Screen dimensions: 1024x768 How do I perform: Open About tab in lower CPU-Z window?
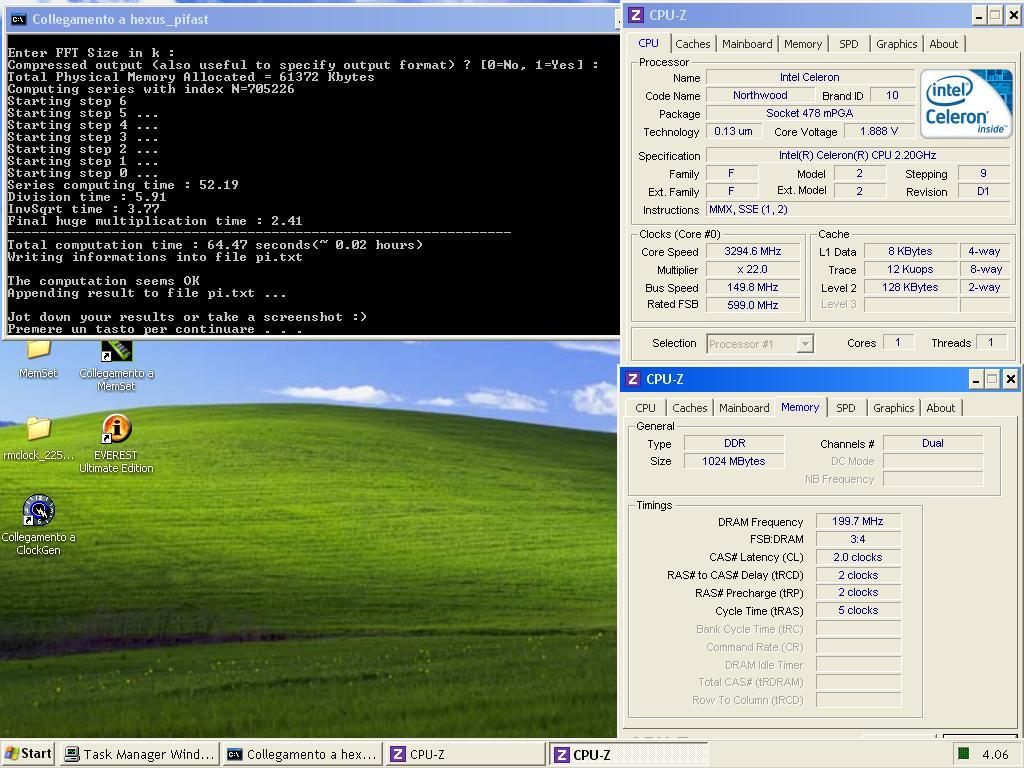pos(940,408)
